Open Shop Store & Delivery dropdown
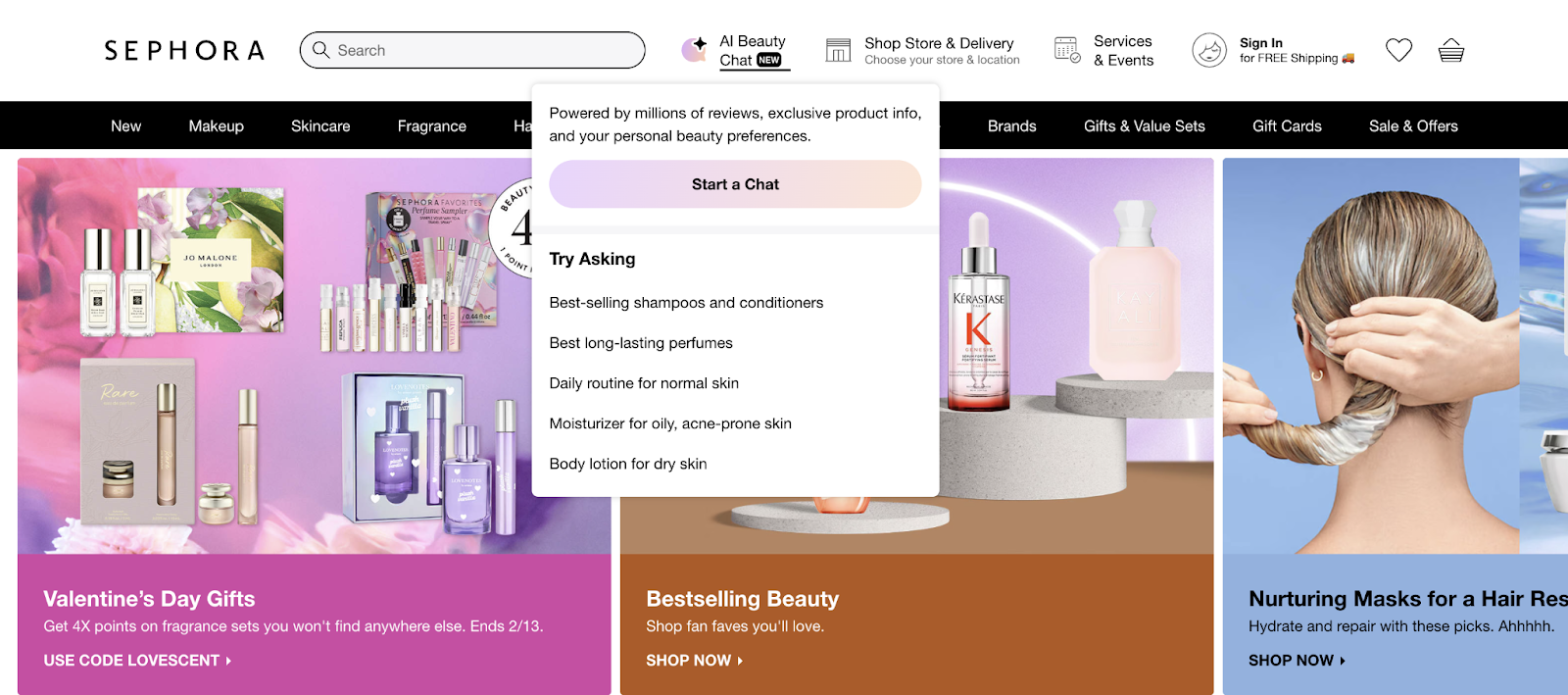Image resolution: width=1568 pixels, height=695 pixels. tap(922, 51)
